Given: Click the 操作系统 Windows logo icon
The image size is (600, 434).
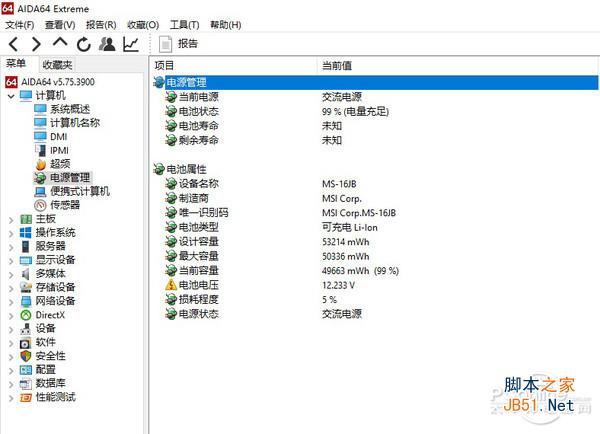Looking at the screenshot, I should [x=26, y=233].
